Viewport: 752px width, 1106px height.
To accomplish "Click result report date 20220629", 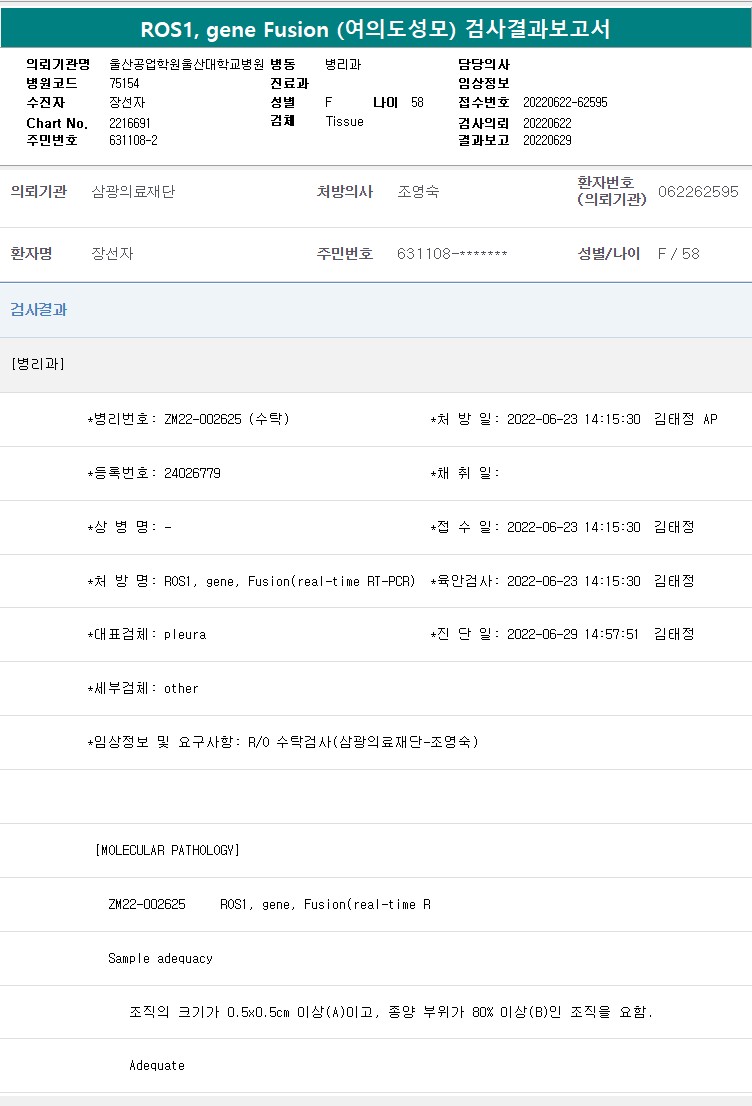I will coord(547,140).
